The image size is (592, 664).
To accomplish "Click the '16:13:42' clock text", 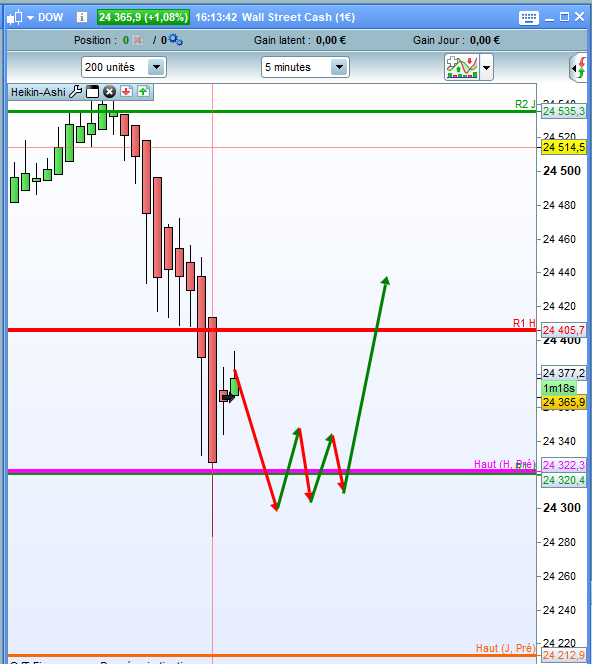I will 216,17.
